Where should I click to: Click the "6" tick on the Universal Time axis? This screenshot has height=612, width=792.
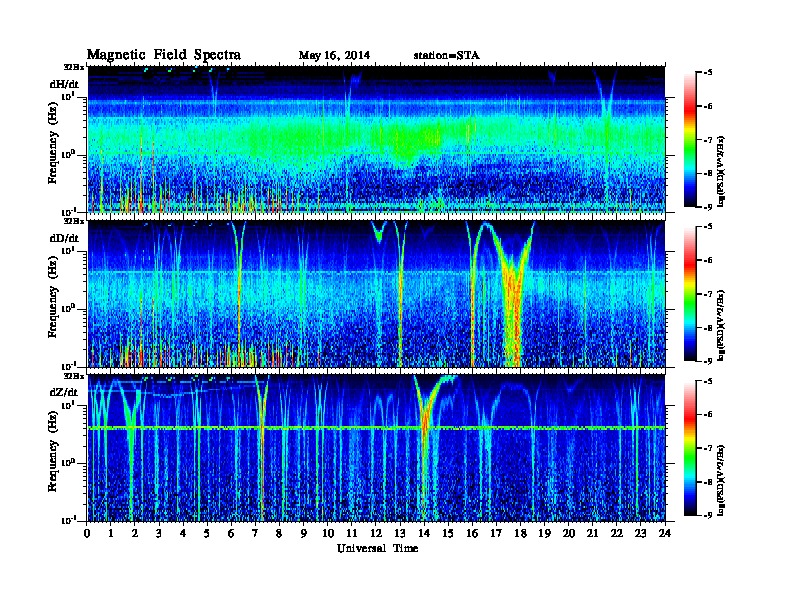(x=231, y=533)
